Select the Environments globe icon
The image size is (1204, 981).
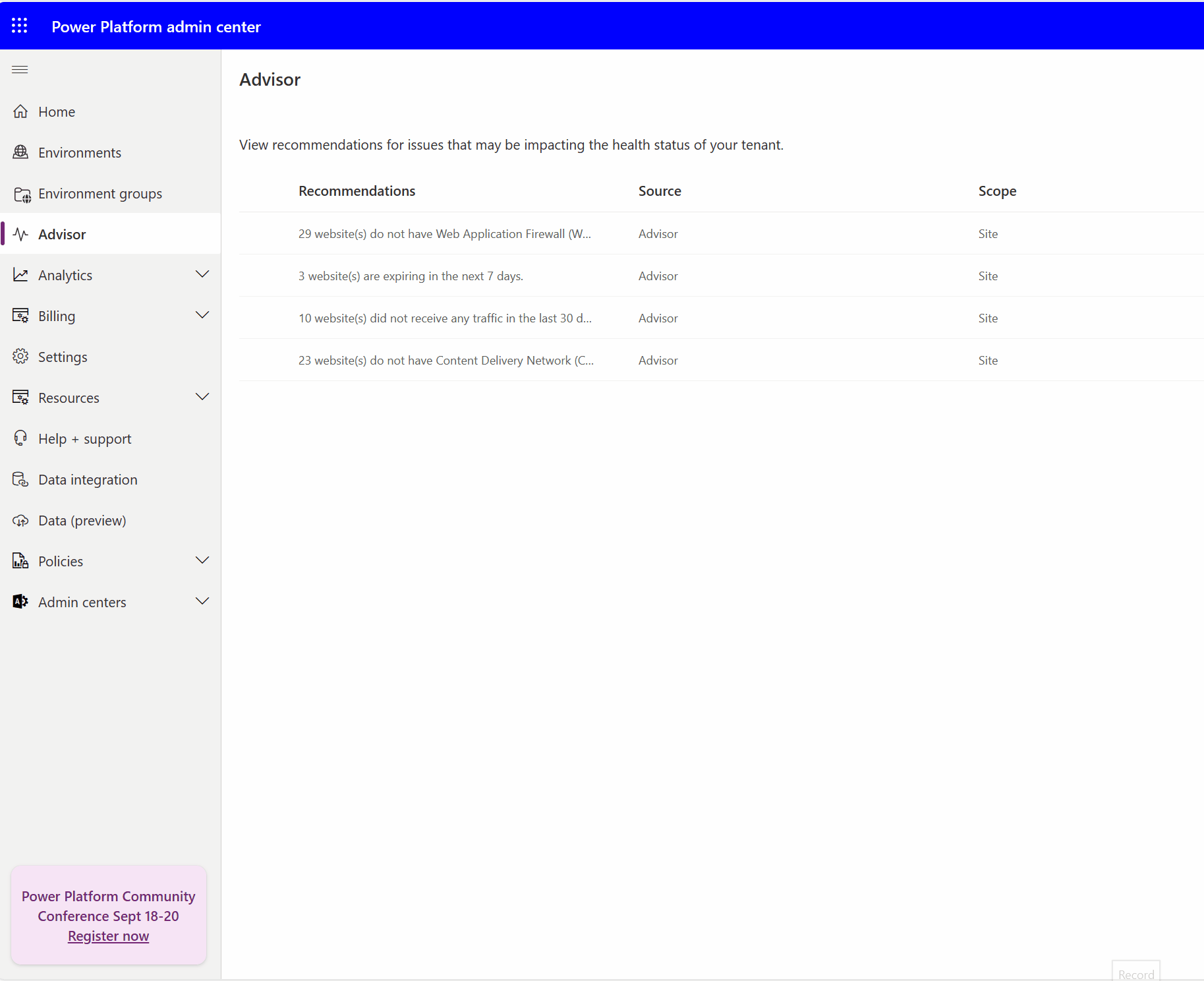[20, 152]
